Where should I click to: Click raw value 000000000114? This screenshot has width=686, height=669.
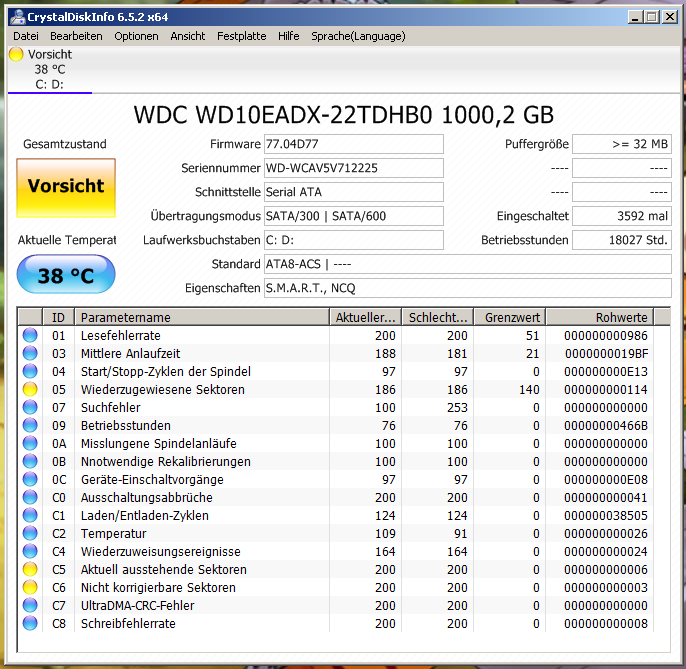(x=606, y=389)
